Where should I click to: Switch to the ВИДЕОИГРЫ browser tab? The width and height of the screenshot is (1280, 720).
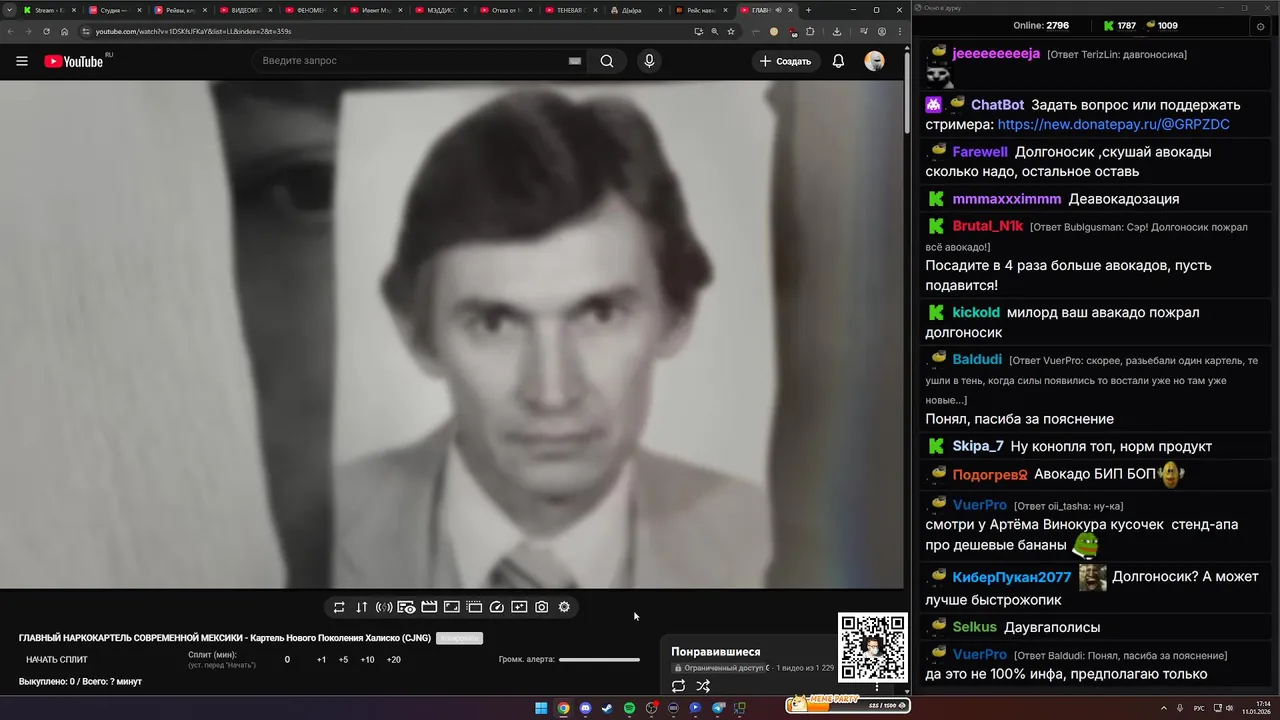[x=245, y=10]
